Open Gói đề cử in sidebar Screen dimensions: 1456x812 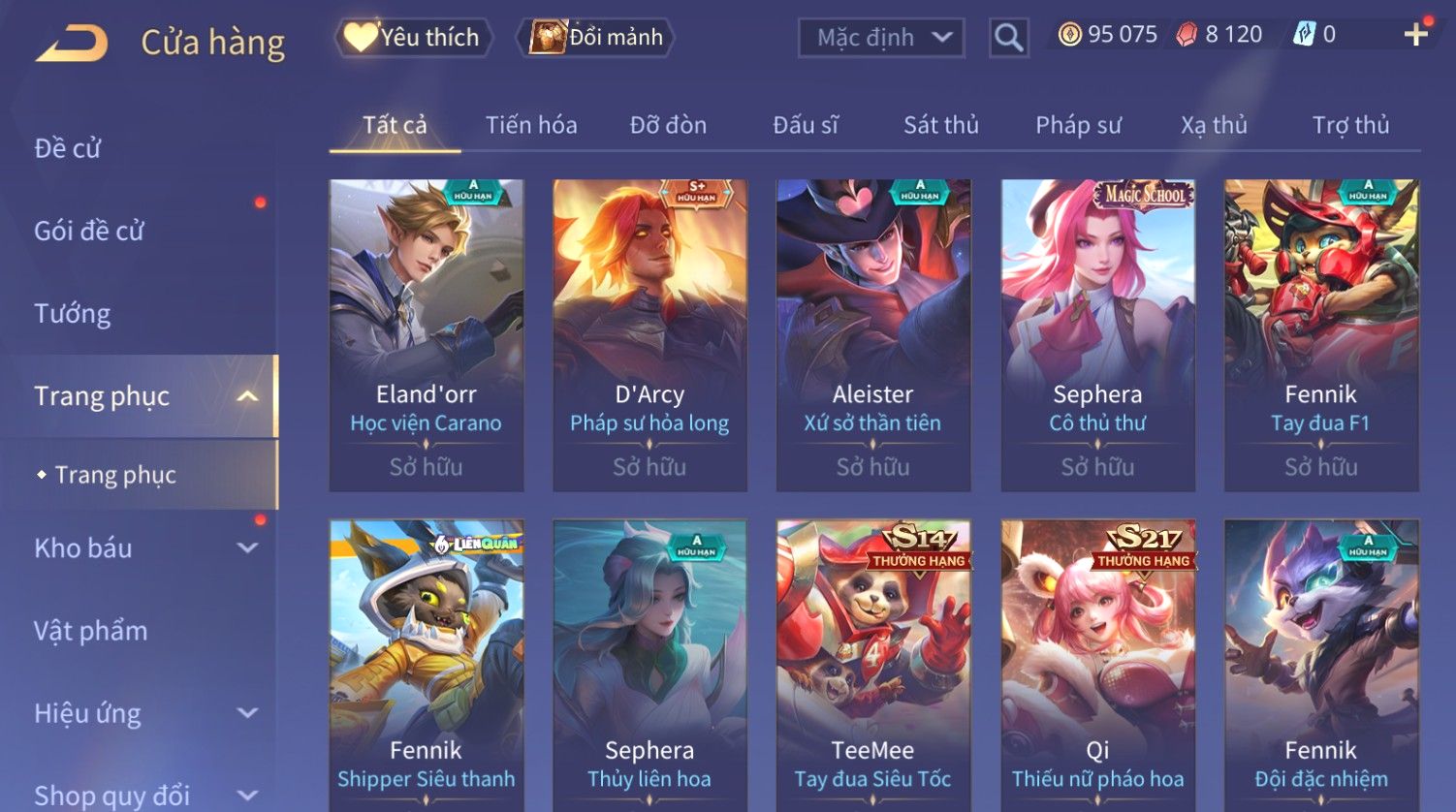click(x=89, y=231)
